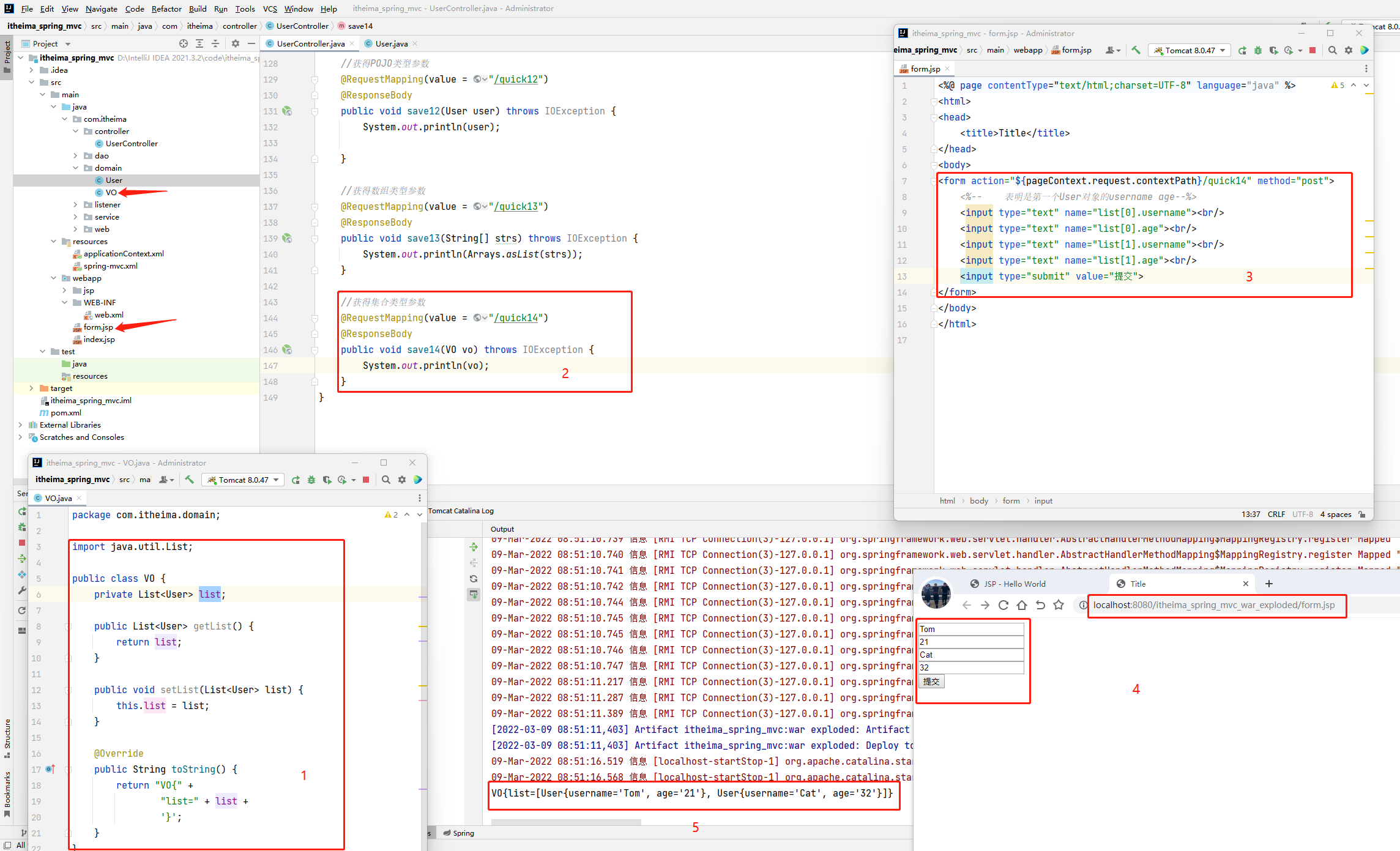1400x851 pixels.
Task: Bookmark page with browser star icon
Action: coord(1059,605)
